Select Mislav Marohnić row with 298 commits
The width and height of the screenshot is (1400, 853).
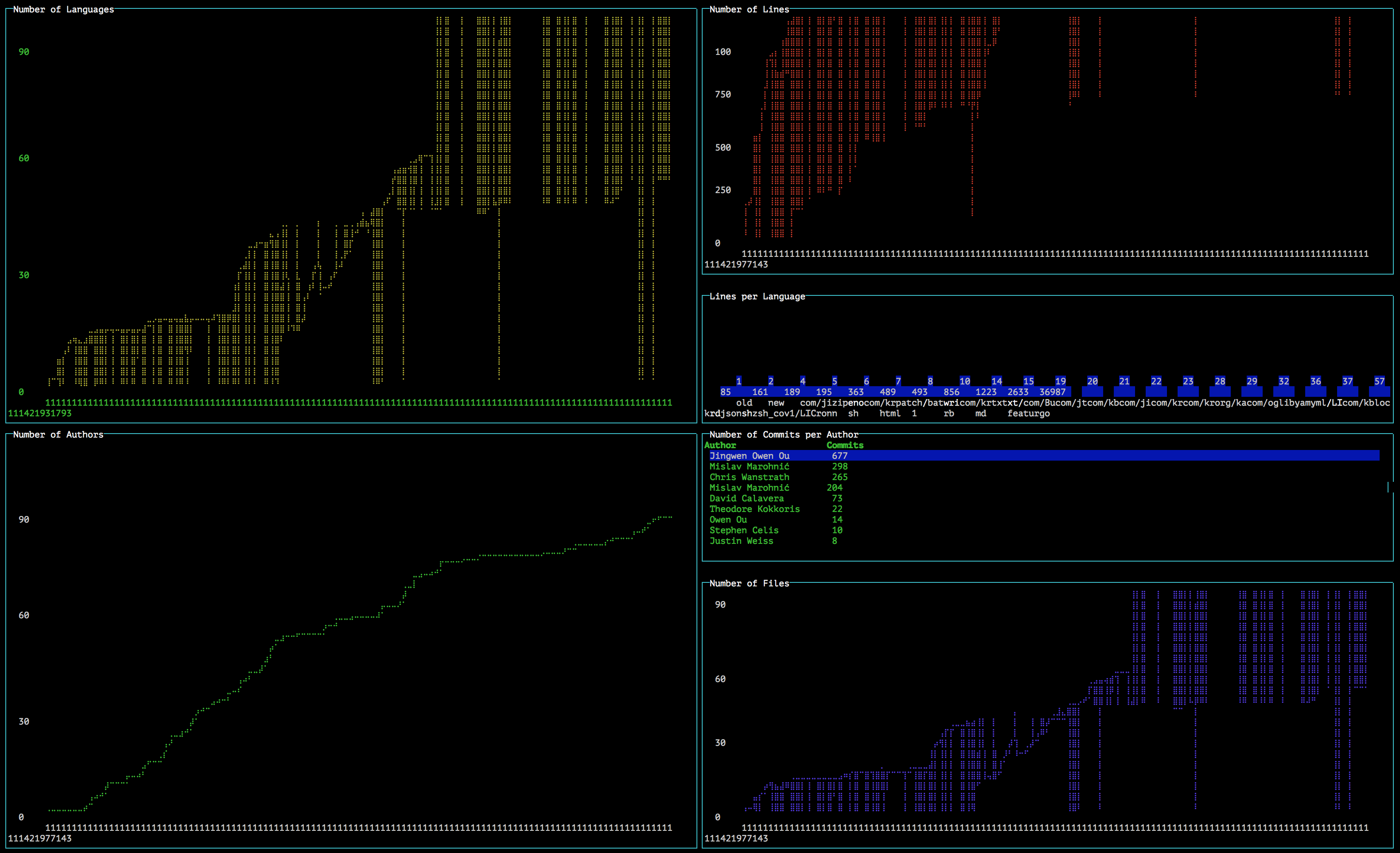(x=749, y=466)
